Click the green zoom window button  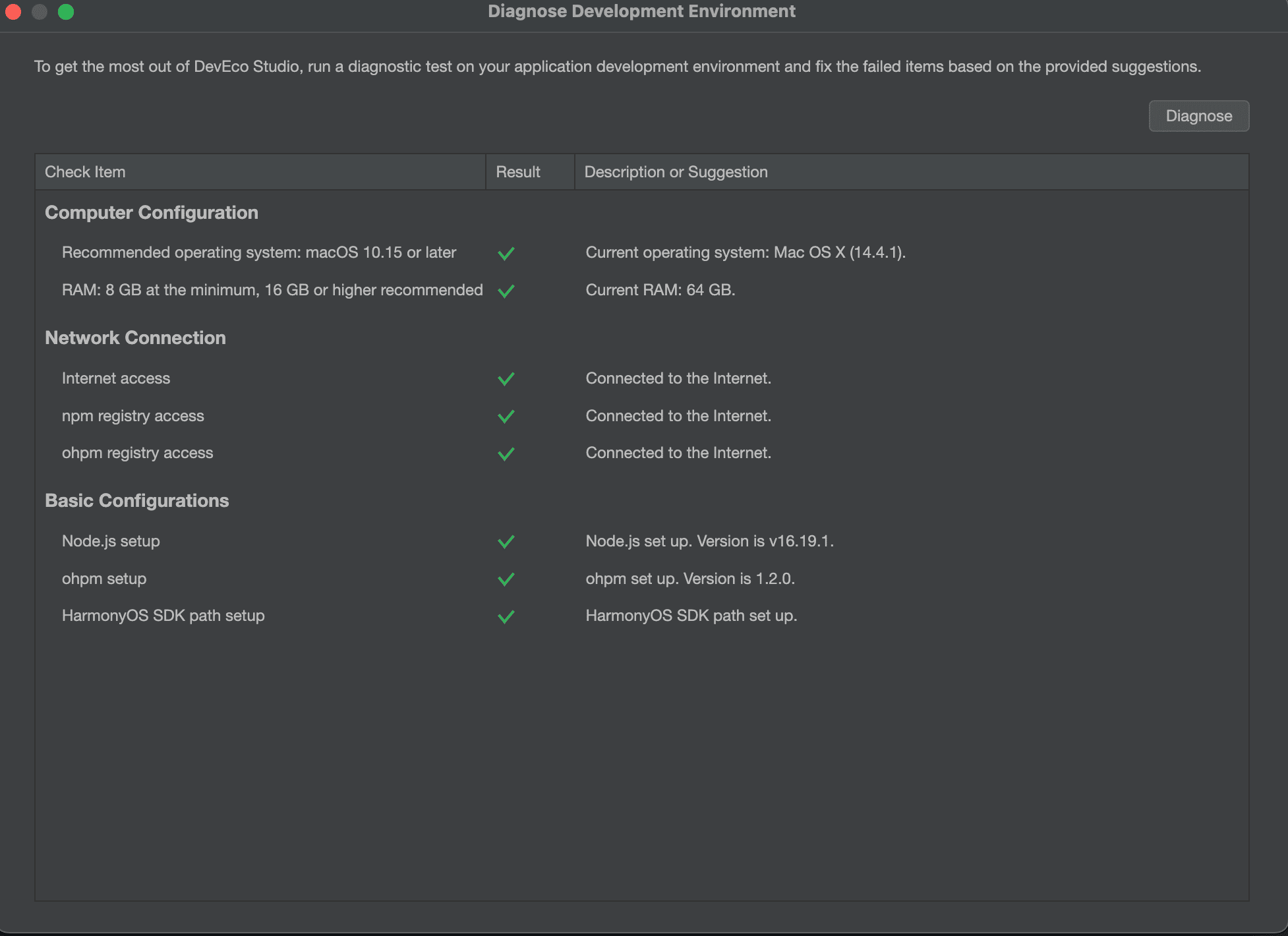(66, 12)
